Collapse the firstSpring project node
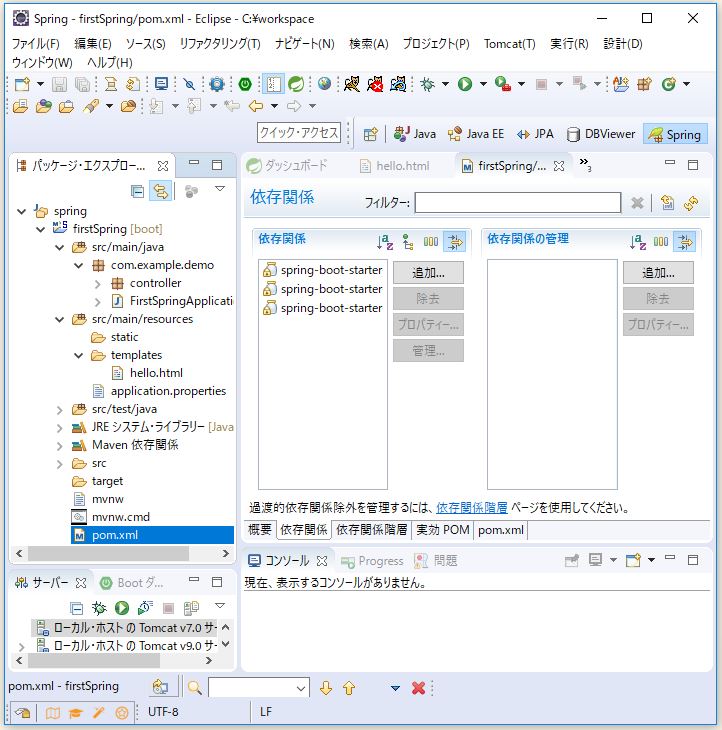Viewport: 722px width, 730px height. point(40,229)
